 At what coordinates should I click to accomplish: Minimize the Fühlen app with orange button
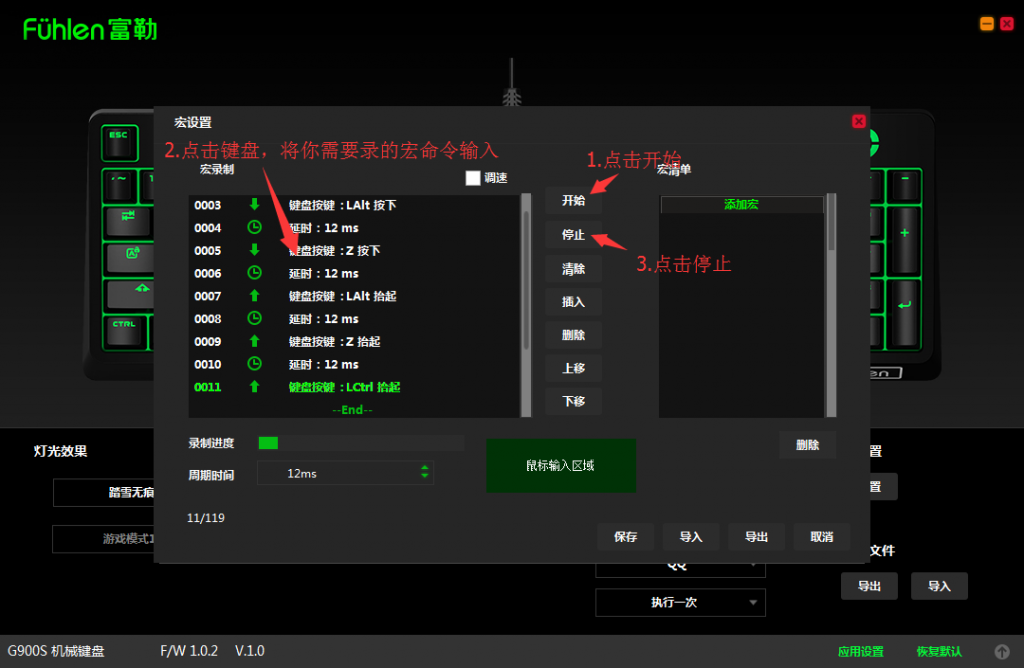coord(987,24)
